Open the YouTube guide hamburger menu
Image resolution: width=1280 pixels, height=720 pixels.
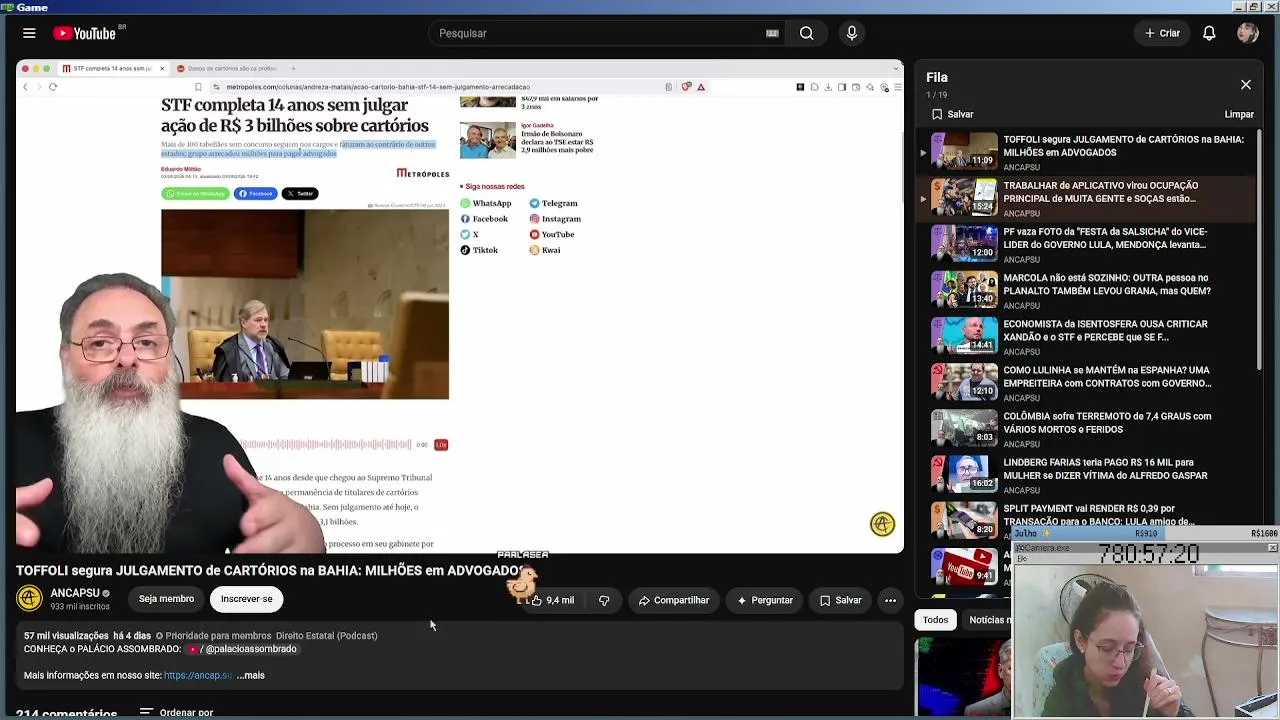(x=29, y=33)
